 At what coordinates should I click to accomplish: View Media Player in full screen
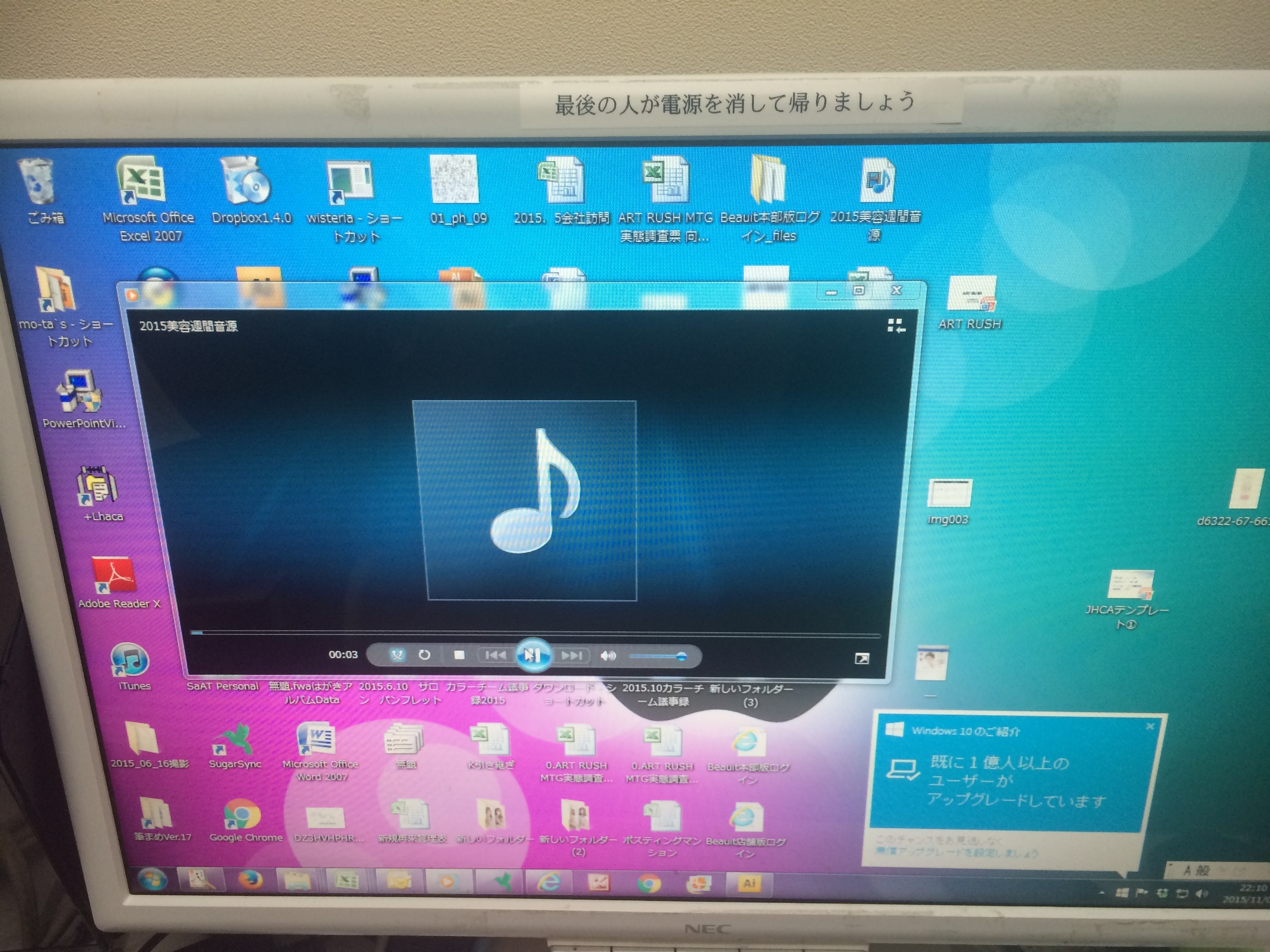pos(862,658)
